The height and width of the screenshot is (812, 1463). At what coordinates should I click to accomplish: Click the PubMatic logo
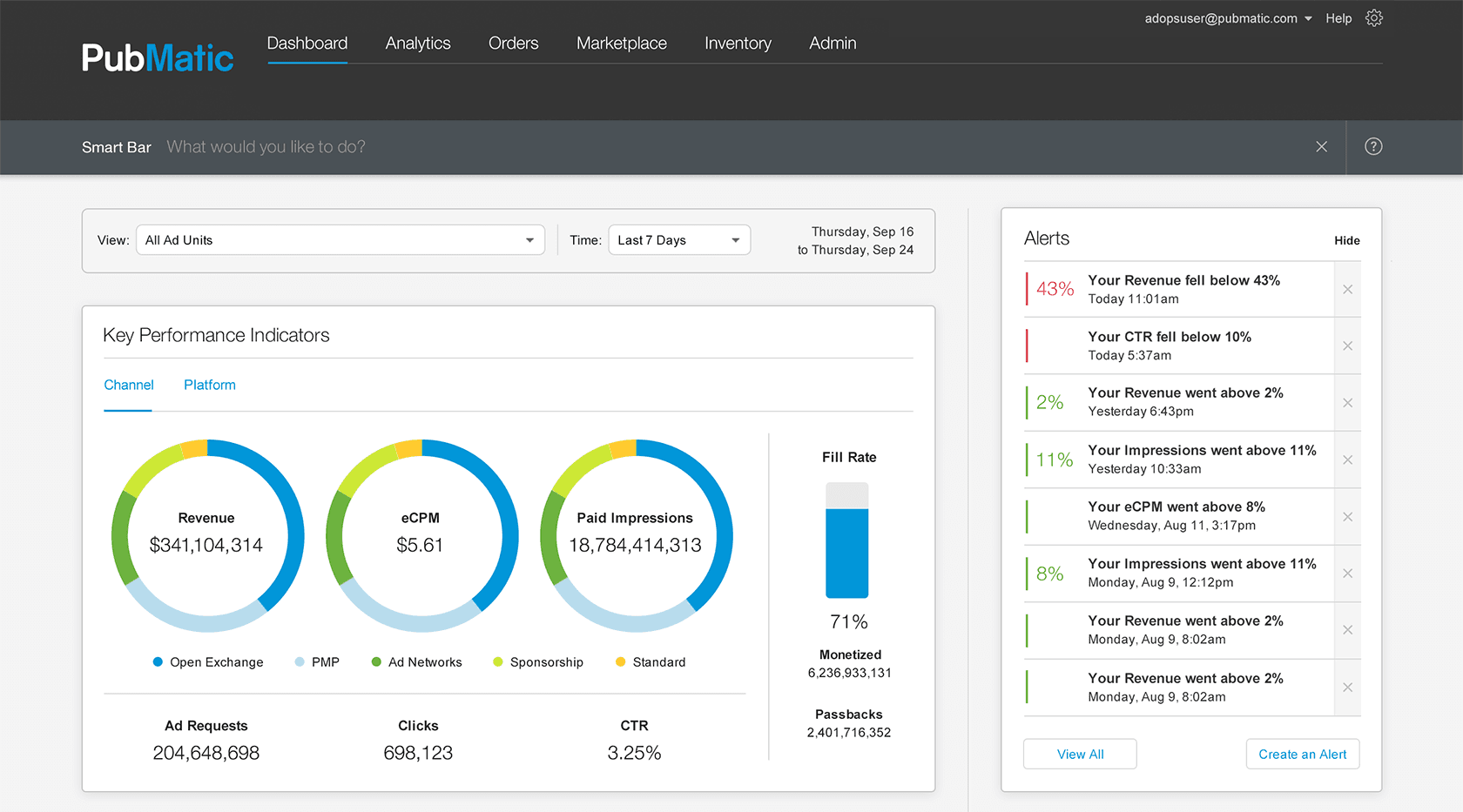pos(158,58)
